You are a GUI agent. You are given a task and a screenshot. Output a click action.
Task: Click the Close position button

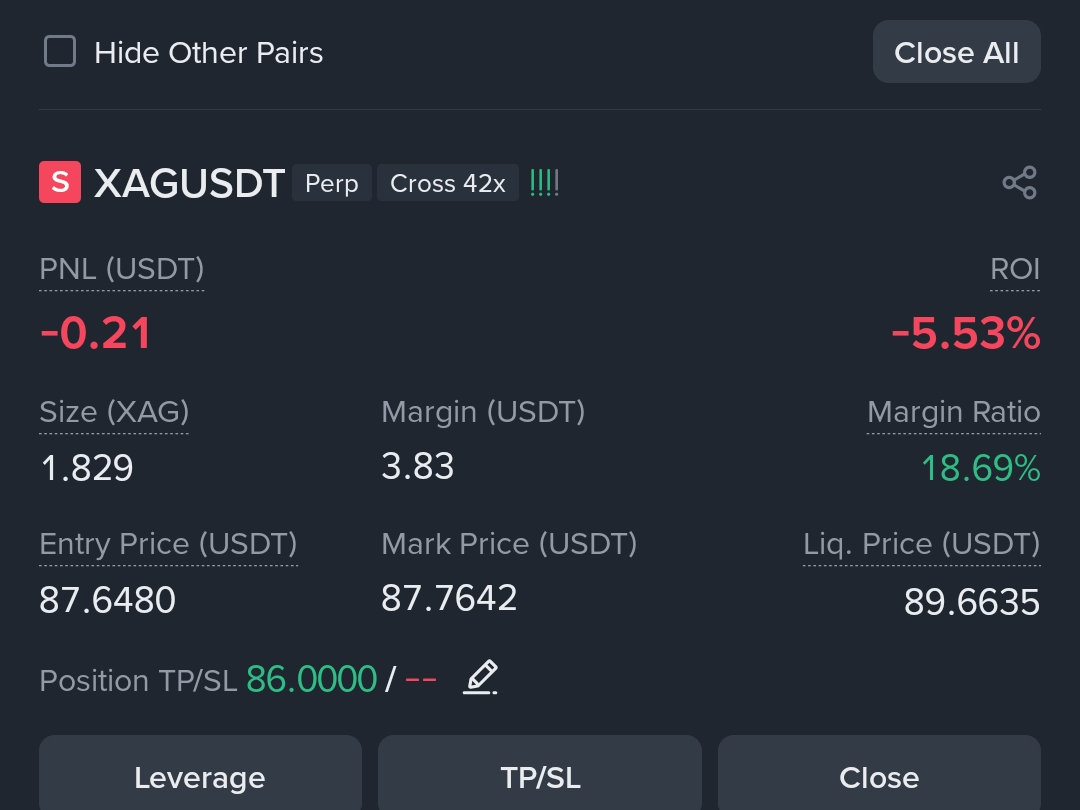[x=880, y=777]
